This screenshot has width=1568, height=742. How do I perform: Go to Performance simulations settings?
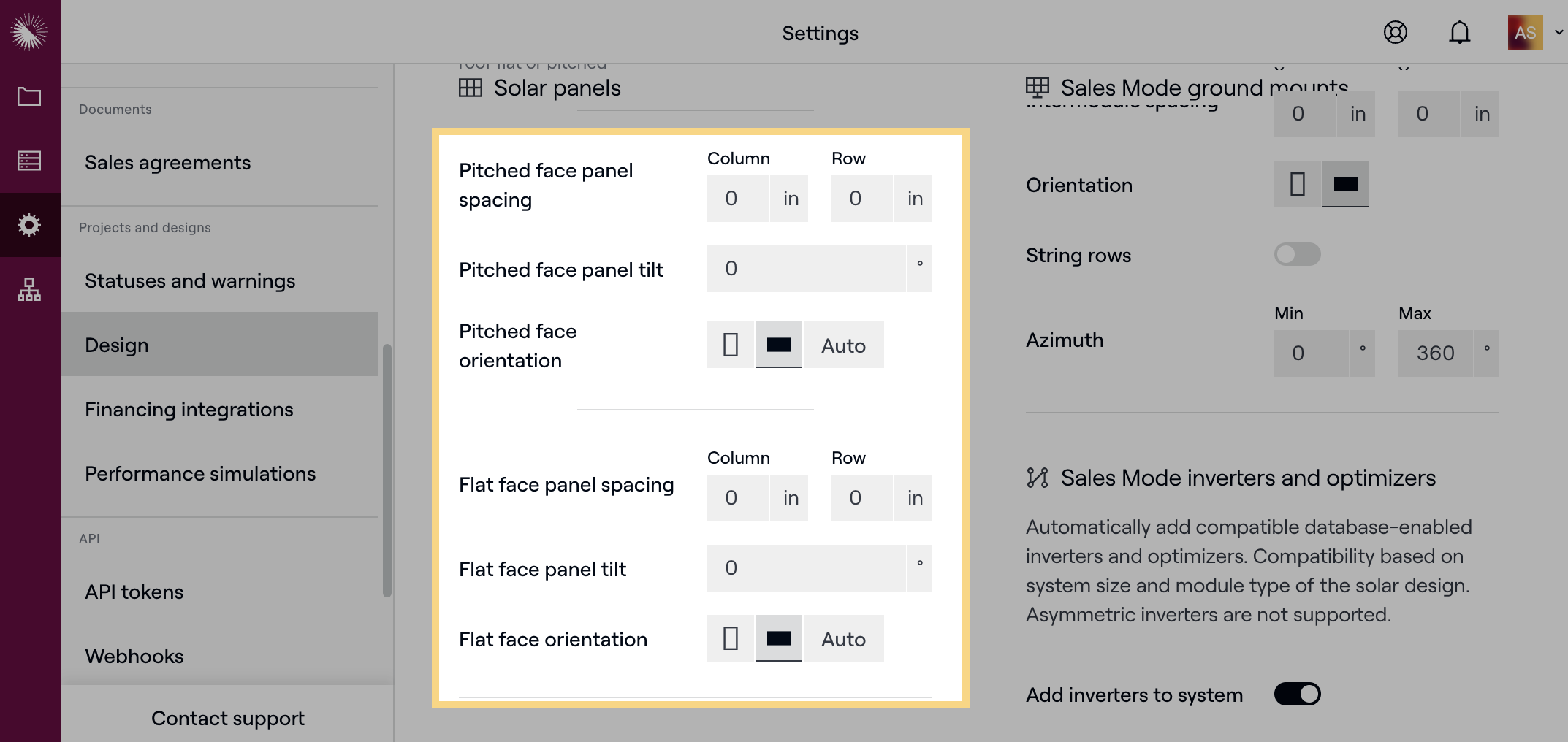pyautogui.click(x=200, y=474)
